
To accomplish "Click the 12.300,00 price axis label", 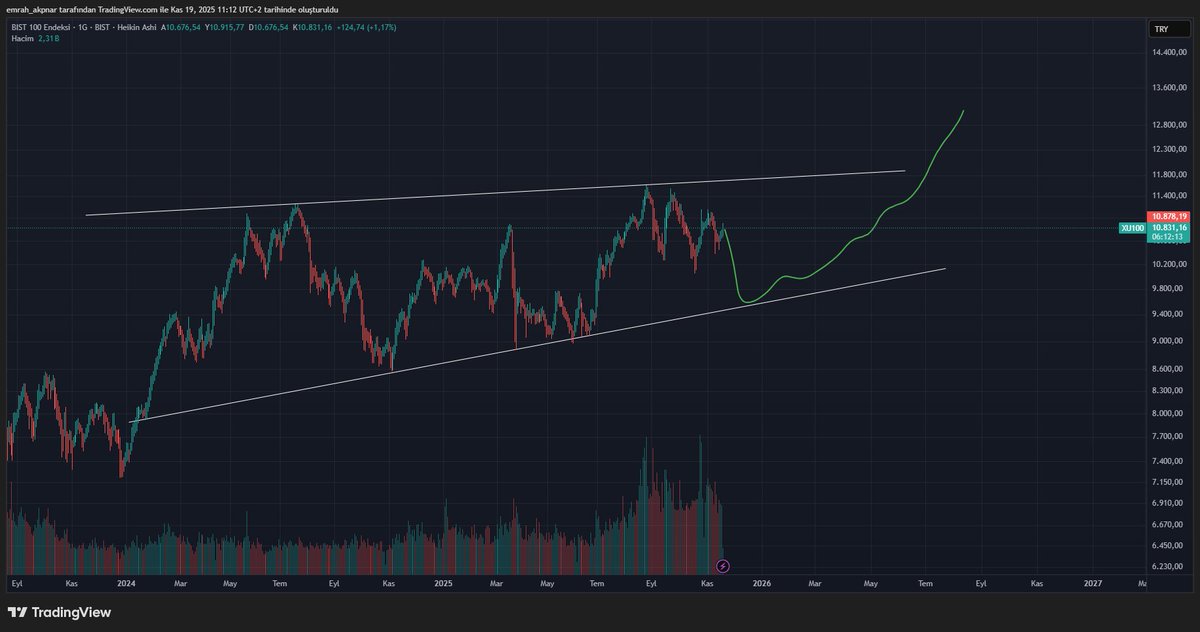I will [x=1168, y=149].
